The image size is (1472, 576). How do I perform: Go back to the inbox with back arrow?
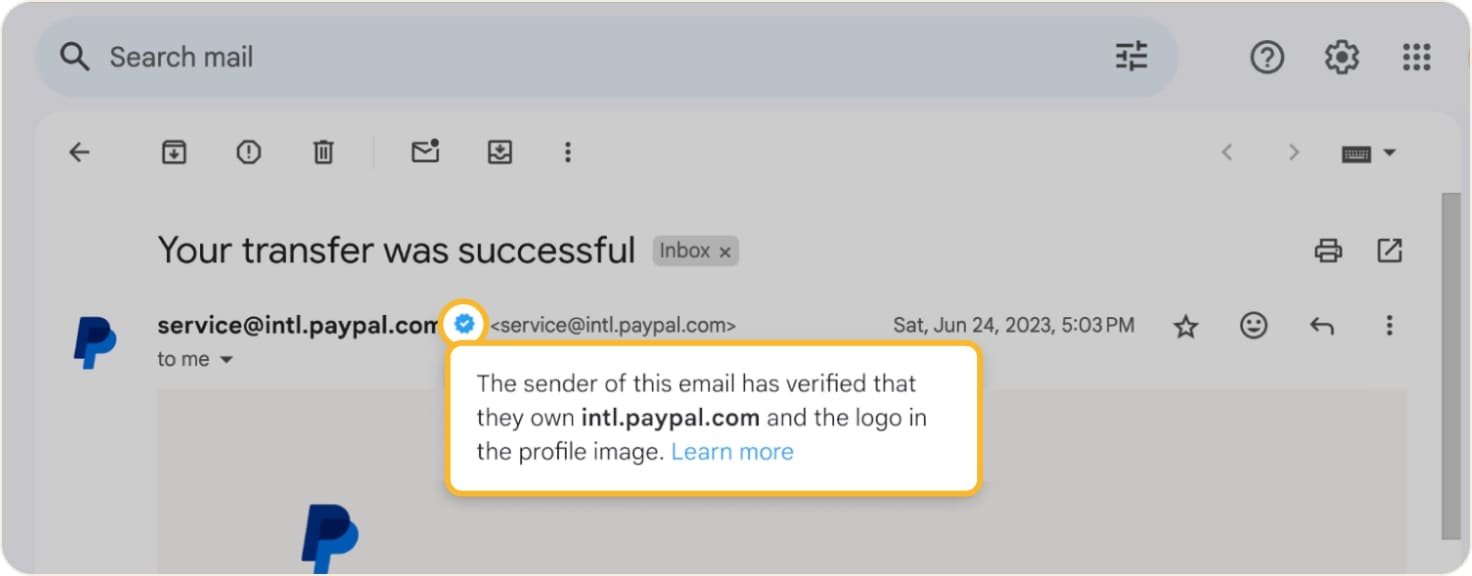(80, 152)
